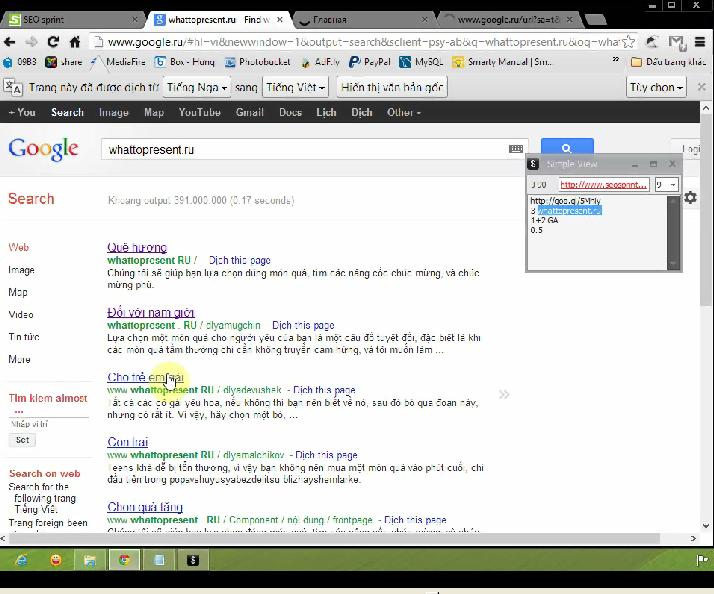Open search settings gear icon
The image size is (714, 594).
tap(690, 197)
